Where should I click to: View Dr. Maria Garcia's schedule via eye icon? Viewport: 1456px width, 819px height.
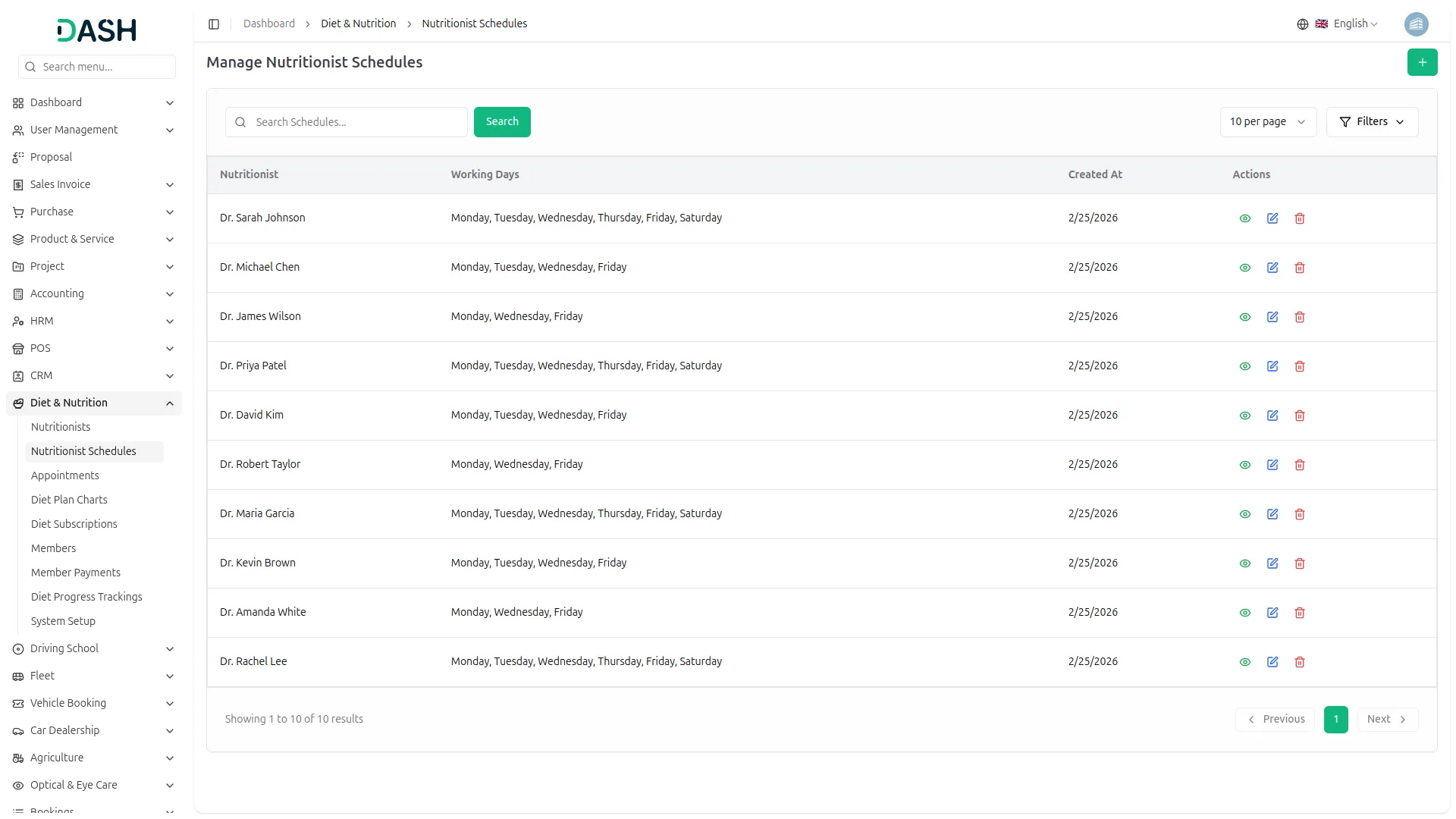pos(1245,514)
